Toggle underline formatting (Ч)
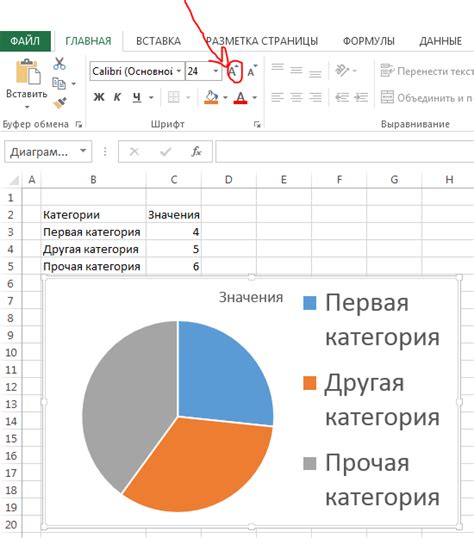 click(x=137, y=97)
